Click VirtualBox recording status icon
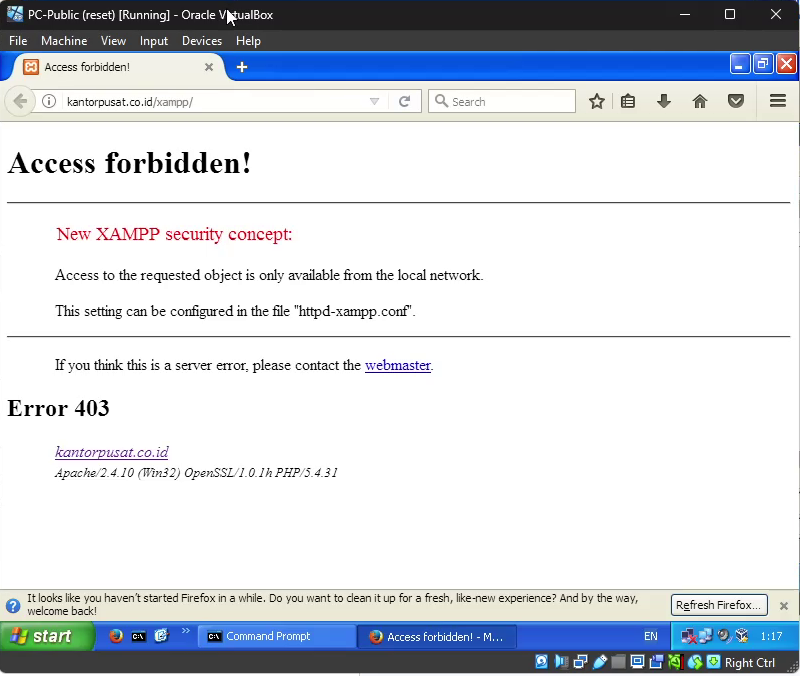800x676 pixels. (x=656, y=662)
